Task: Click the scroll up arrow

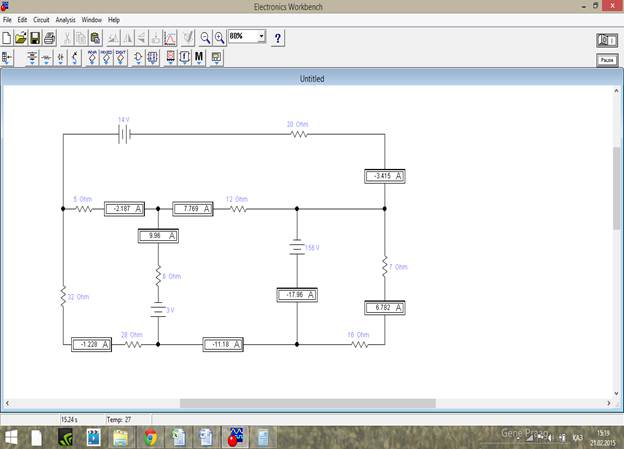Action: click(616, 91)
